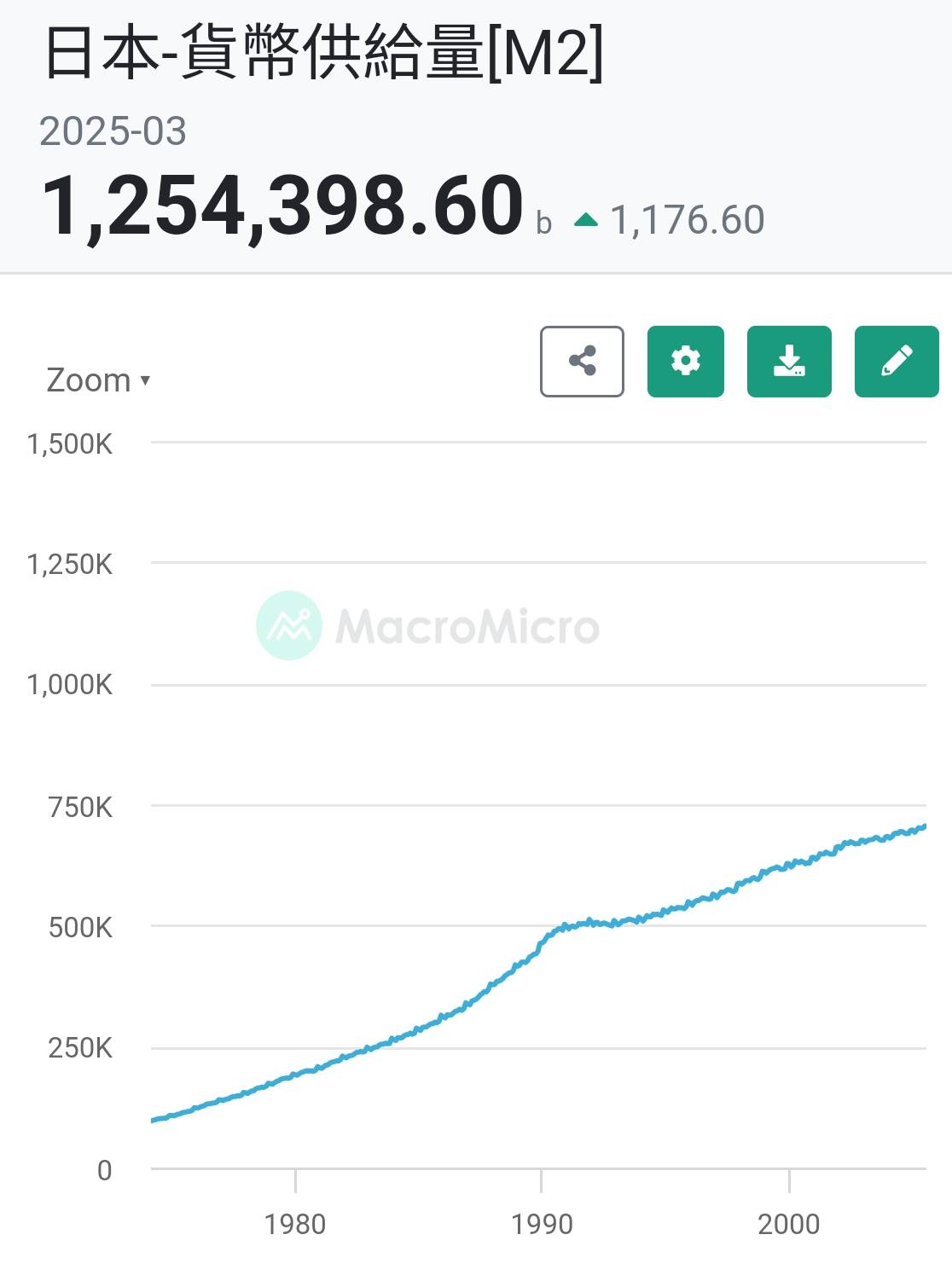The image size is (952, 1275).
Task: Click the 1980 x-axis label
Action: [294, 1225]
